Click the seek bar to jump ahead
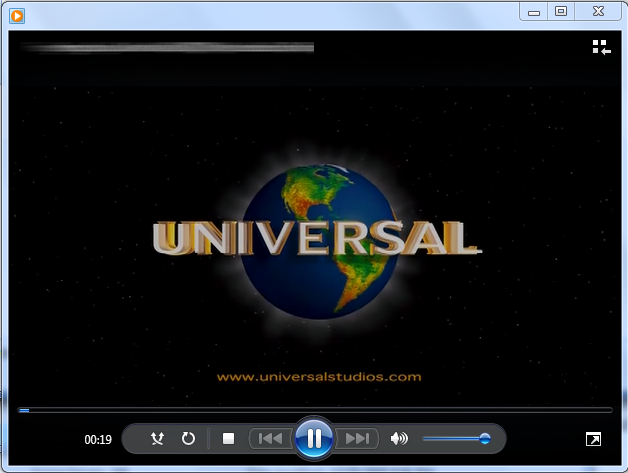This screenshot has height=473, width=628. coord(315,410)
